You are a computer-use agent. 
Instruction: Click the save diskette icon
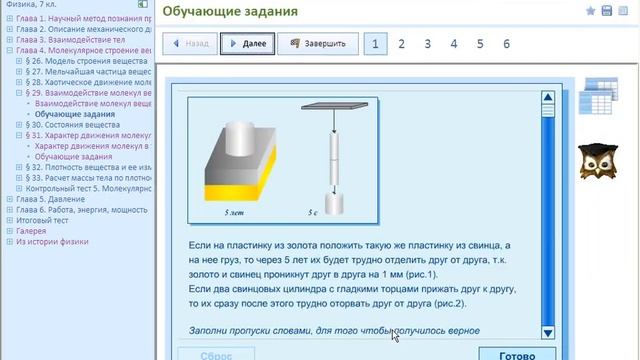[607, 11]
